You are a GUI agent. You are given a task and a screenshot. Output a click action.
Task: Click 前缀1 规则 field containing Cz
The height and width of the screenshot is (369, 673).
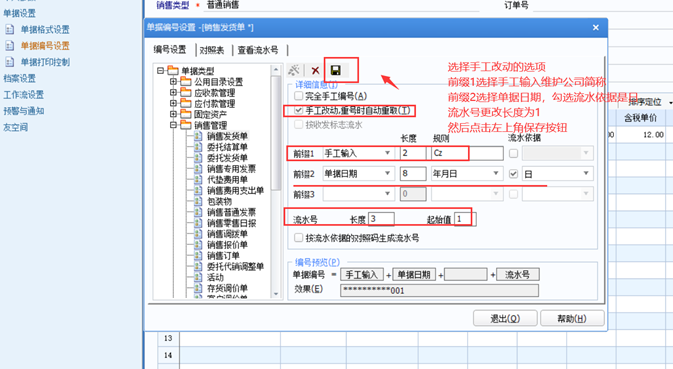[467, 153]
